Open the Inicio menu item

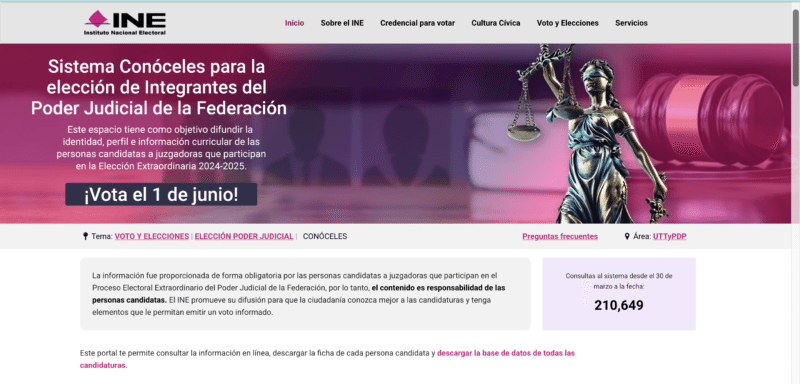point(294,23)
